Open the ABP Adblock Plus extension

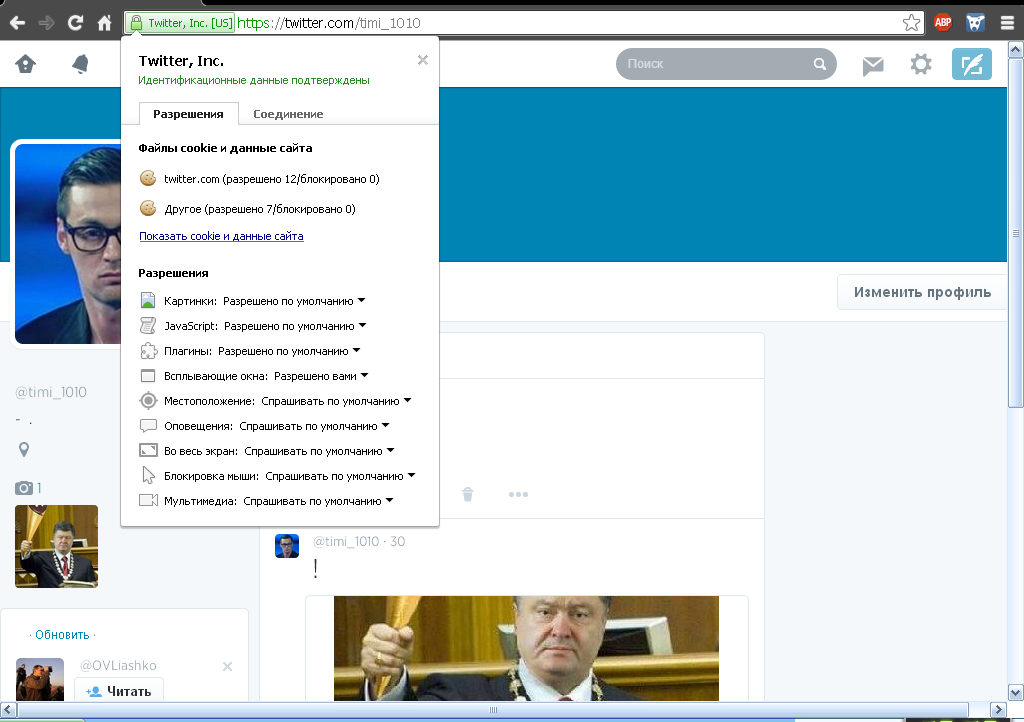[x=943, y=23]
